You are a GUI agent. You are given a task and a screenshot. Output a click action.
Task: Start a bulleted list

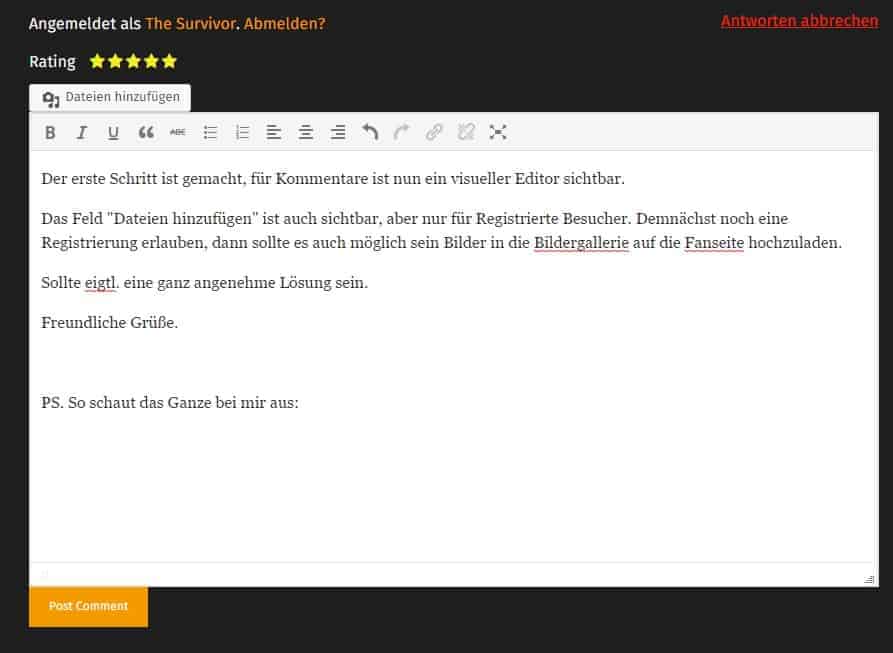pyautogui.click(x=210, y=132)
